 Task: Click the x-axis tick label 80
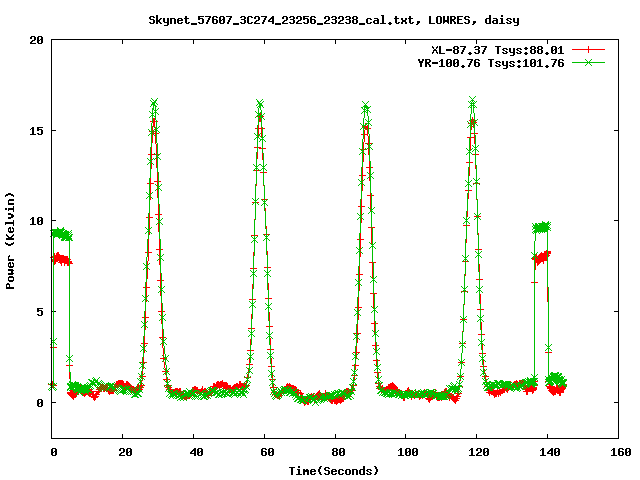[x=338, y=452]
